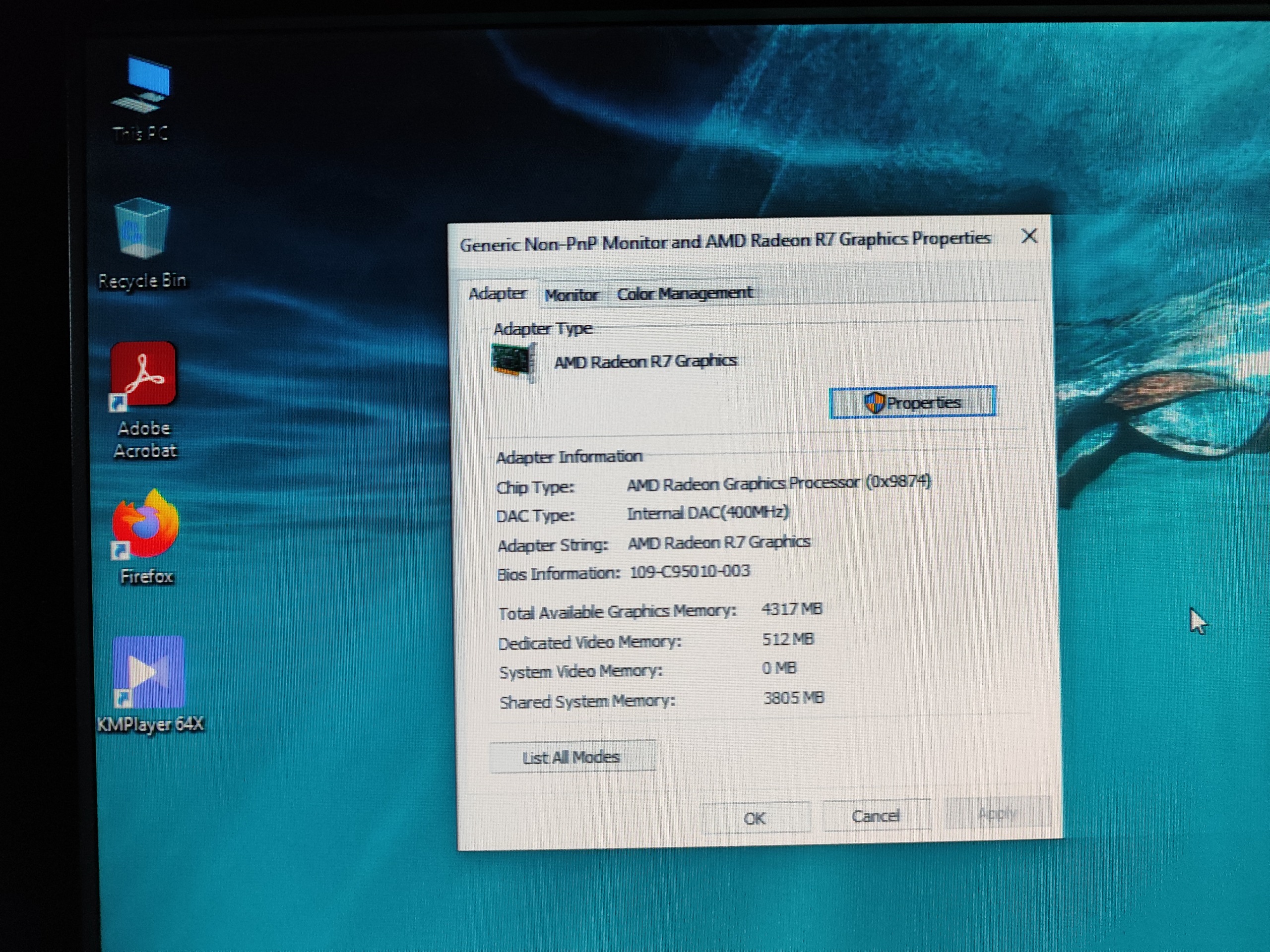
Task: Click the shield icon on Properties button
Action: 874,403
